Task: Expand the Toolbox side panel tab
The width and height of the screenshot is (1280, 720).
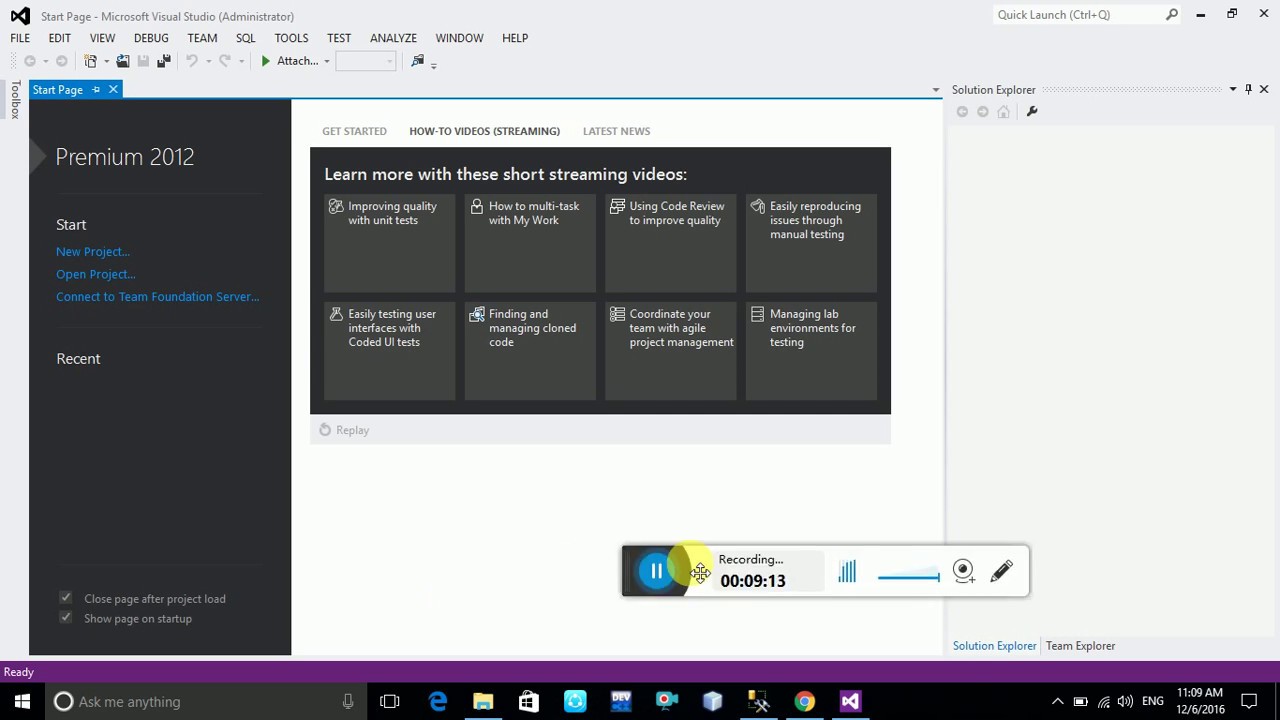Action: pos(15,100)
